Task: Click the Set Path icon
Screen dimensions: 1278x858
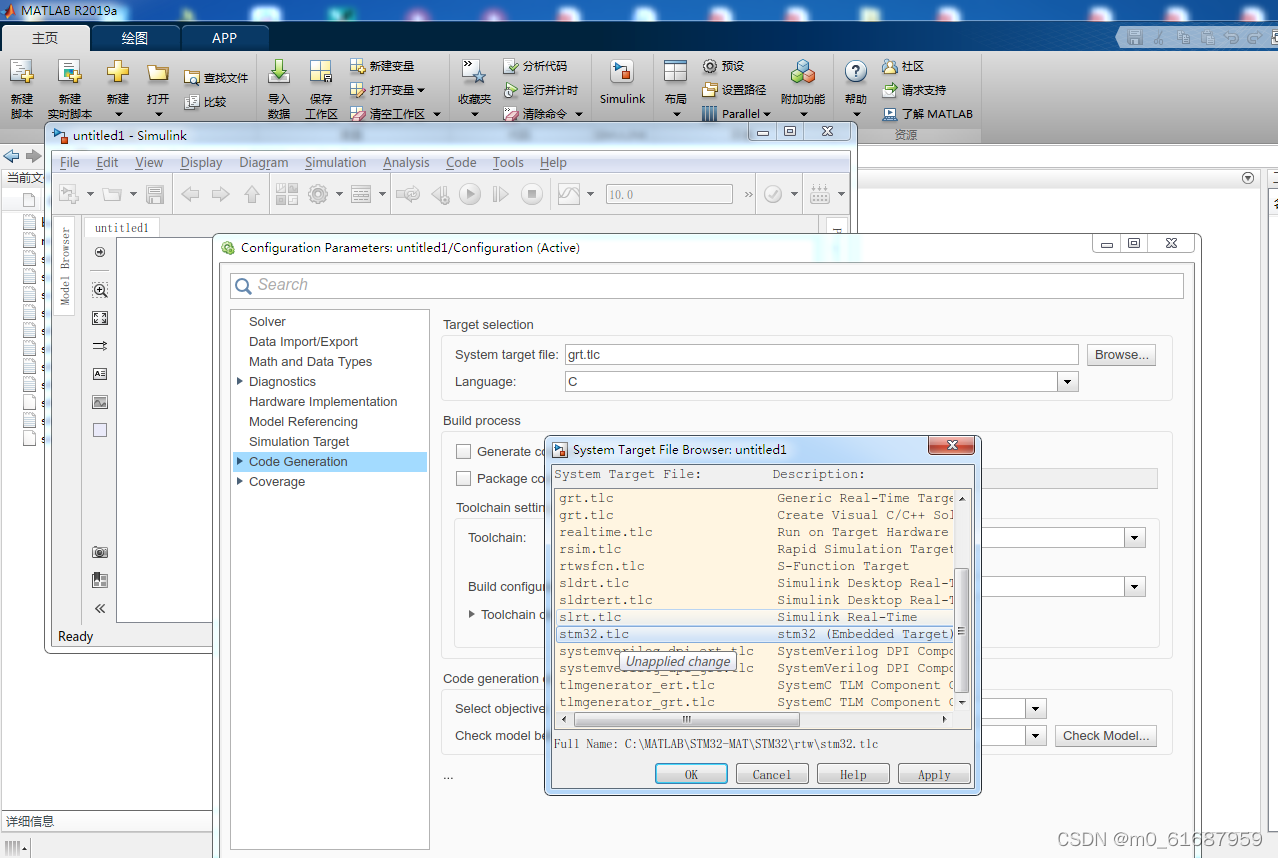Action: pos(710,89)
